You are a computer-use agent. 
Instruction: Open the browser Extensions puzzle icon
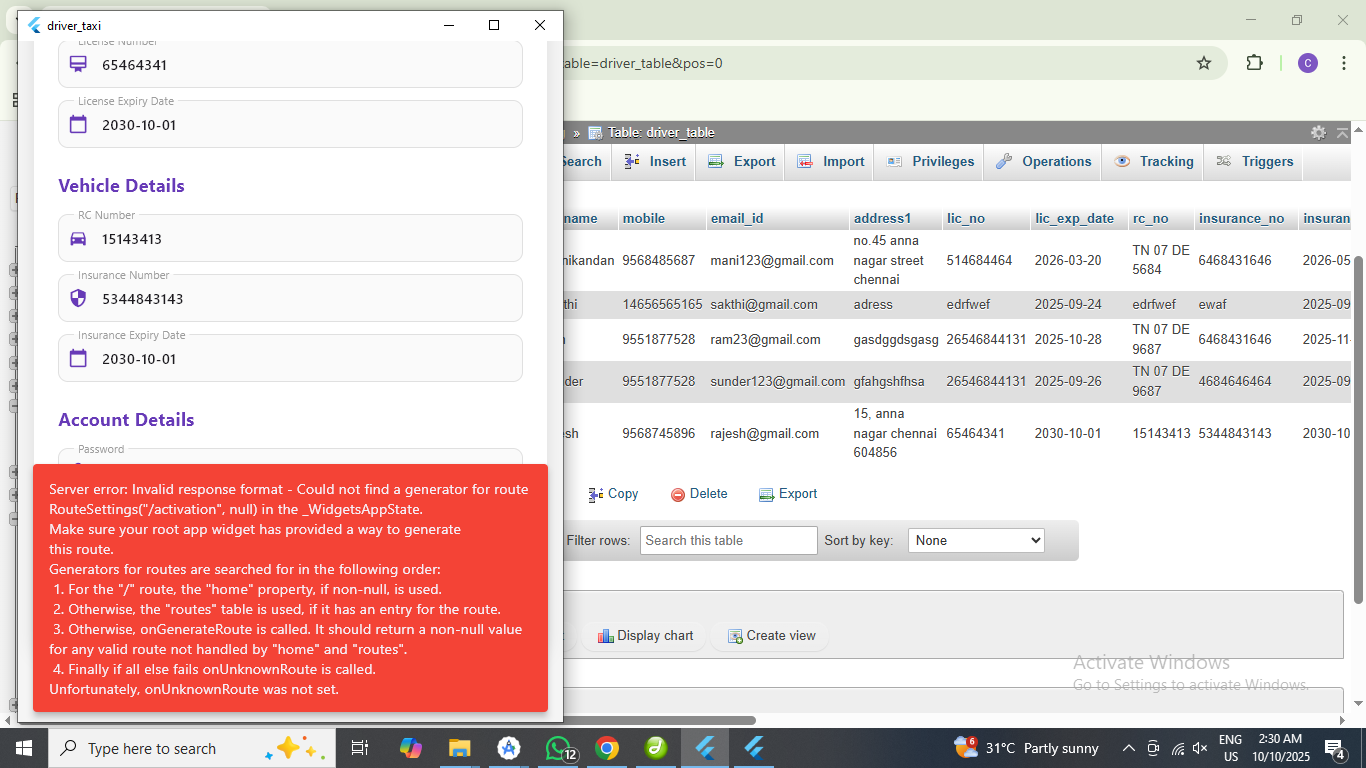click(x=1254, y=63)
